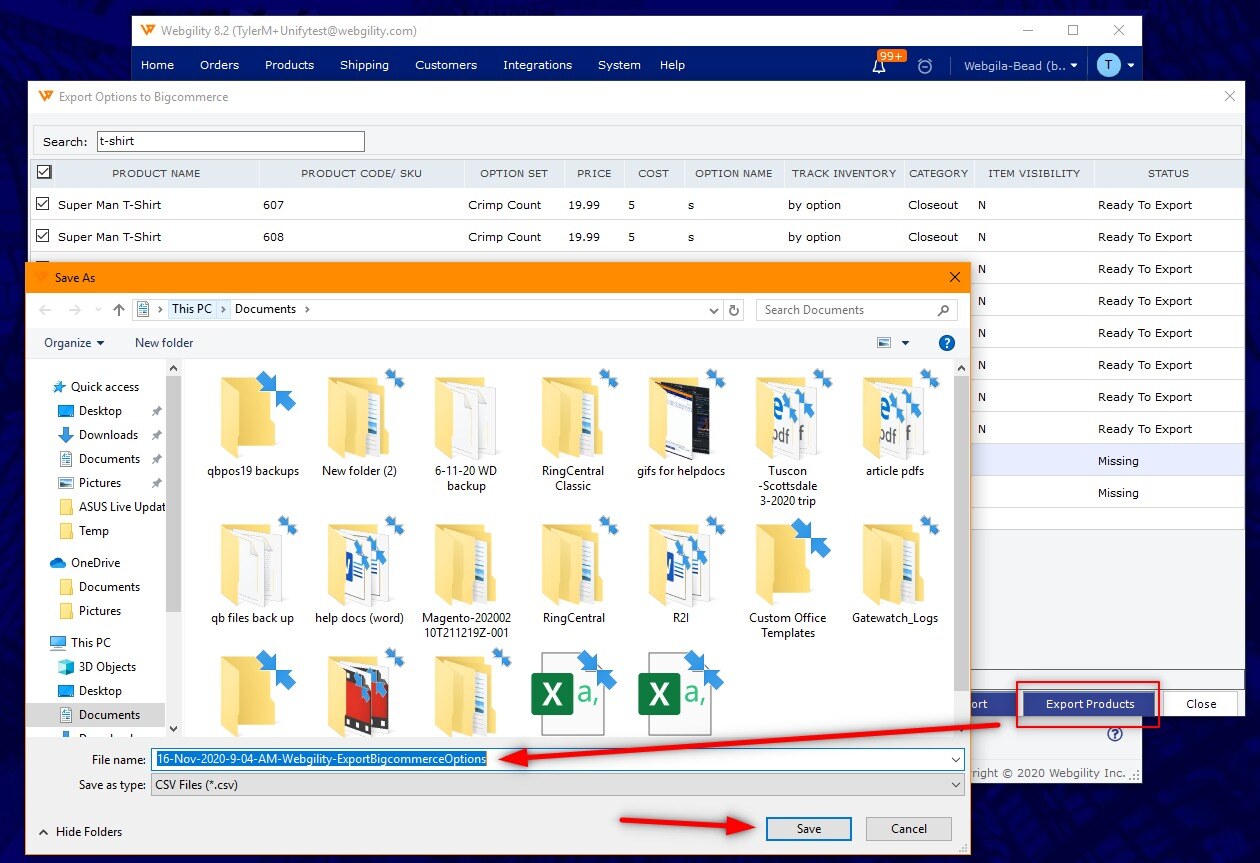The height and width of the screenshot is (863, 1260).
Task: Toggle the select-all checkbox in the table header
Action: [44, 172]
